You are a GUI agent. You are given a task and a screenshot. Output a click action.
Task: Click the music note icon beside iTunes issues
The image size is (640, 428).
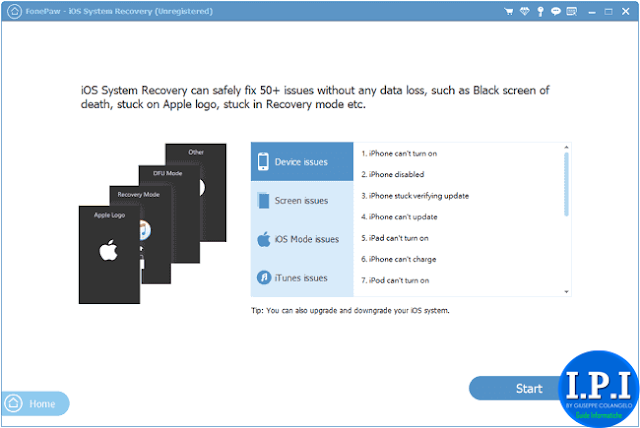click(x=264, y=277)
